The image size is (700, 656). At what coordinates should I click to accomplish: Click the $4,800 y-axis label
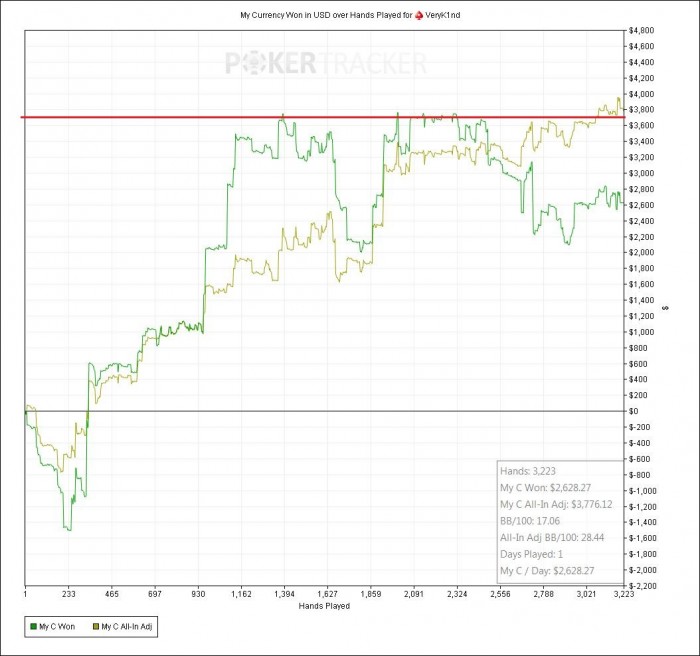click(641, 30)
